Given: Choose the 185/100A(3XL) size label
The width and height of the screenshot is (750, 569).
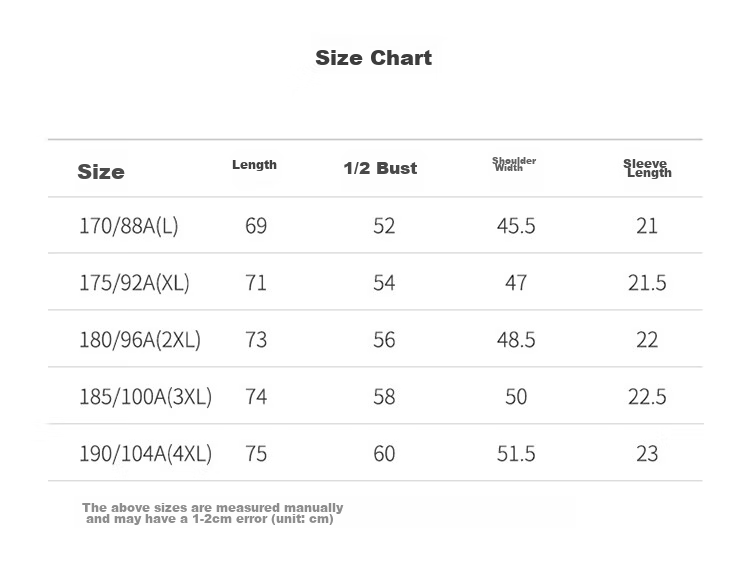Looking at the screenshot, I should pyautogui.click(x=145, y=397).
